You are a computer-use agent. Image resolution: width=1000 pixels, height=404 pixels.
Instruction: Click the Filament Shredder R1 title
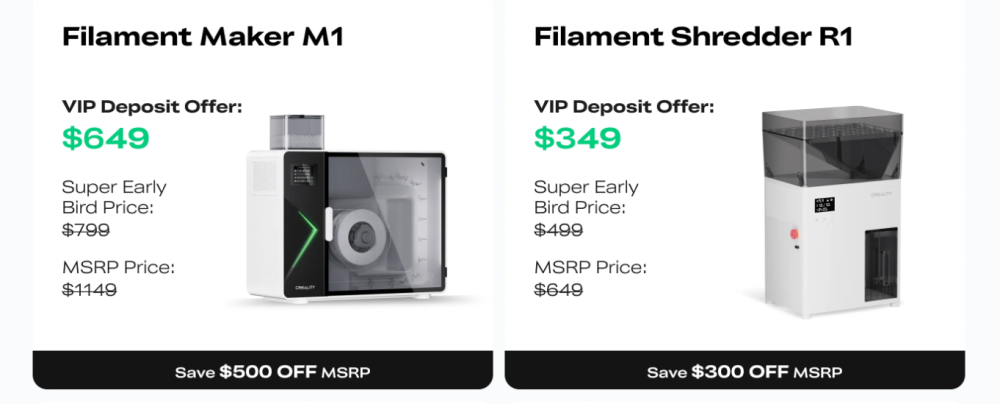tap(694, 38)
